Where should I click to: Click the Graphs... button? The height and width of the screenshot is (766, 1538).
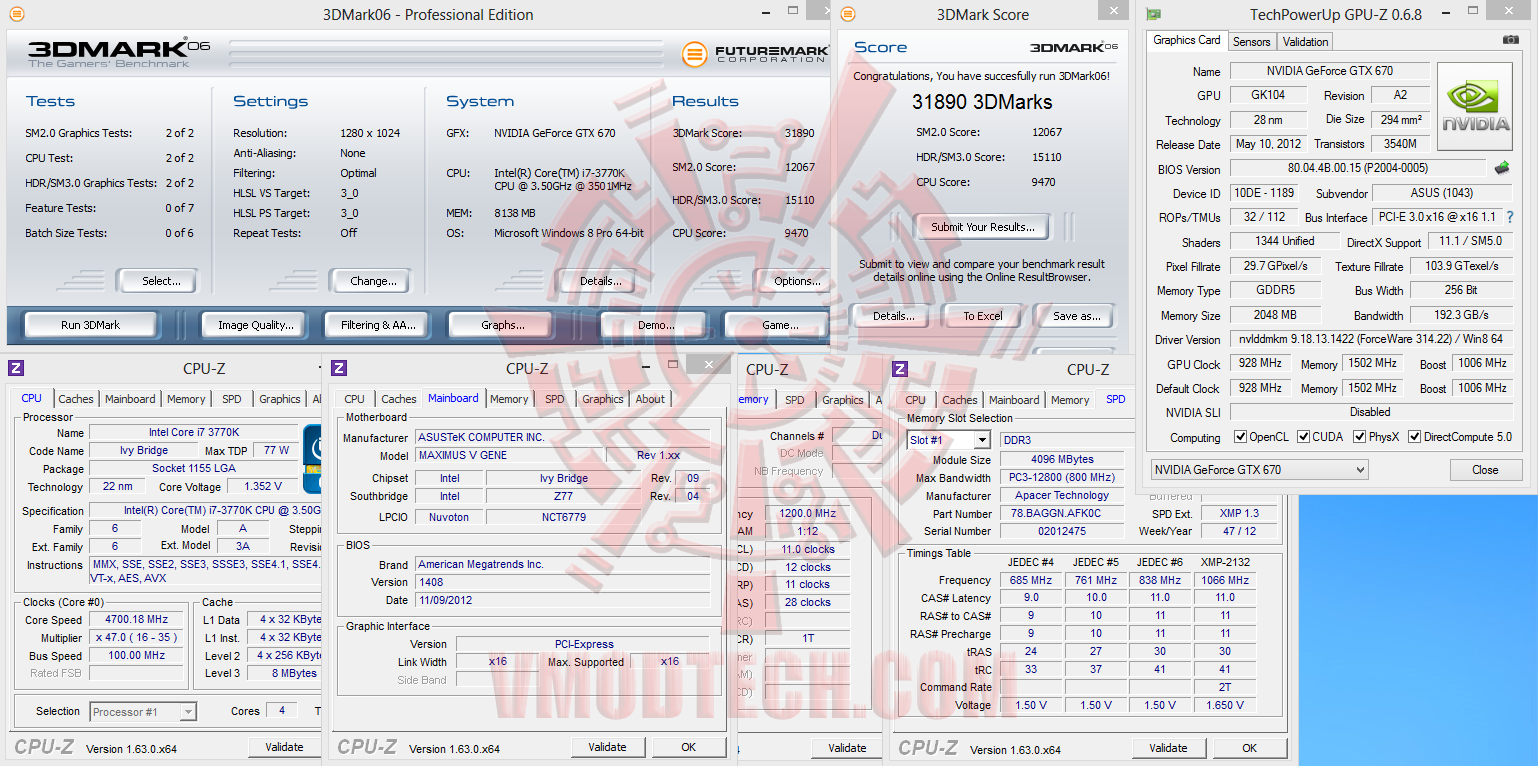(502, 325)
